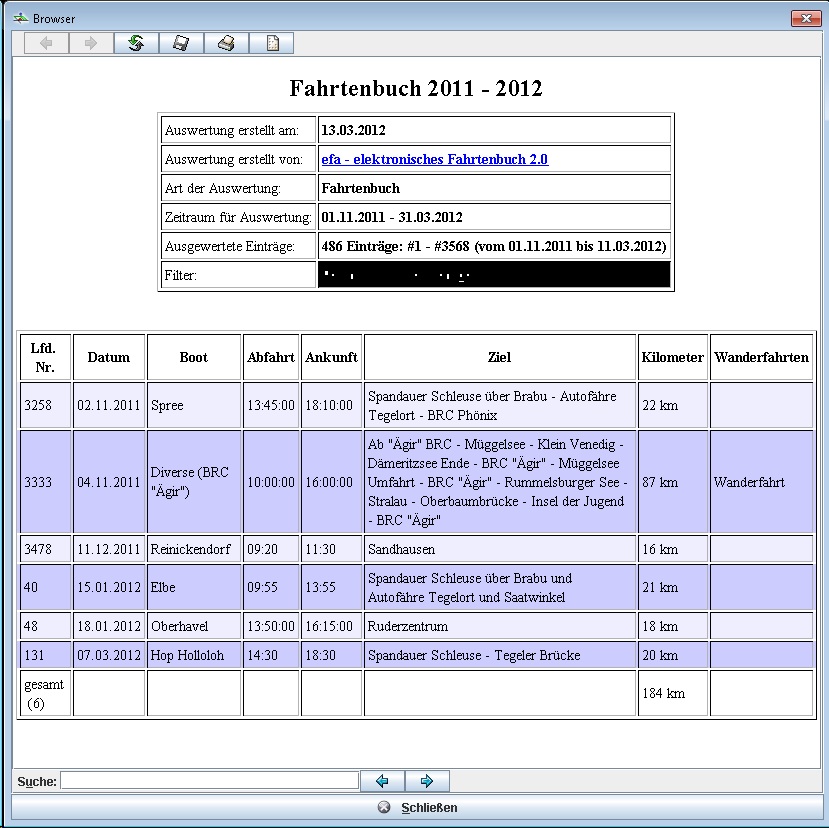Click inside the Suche input field
The image size is (829, 828).
pos(210,780)
